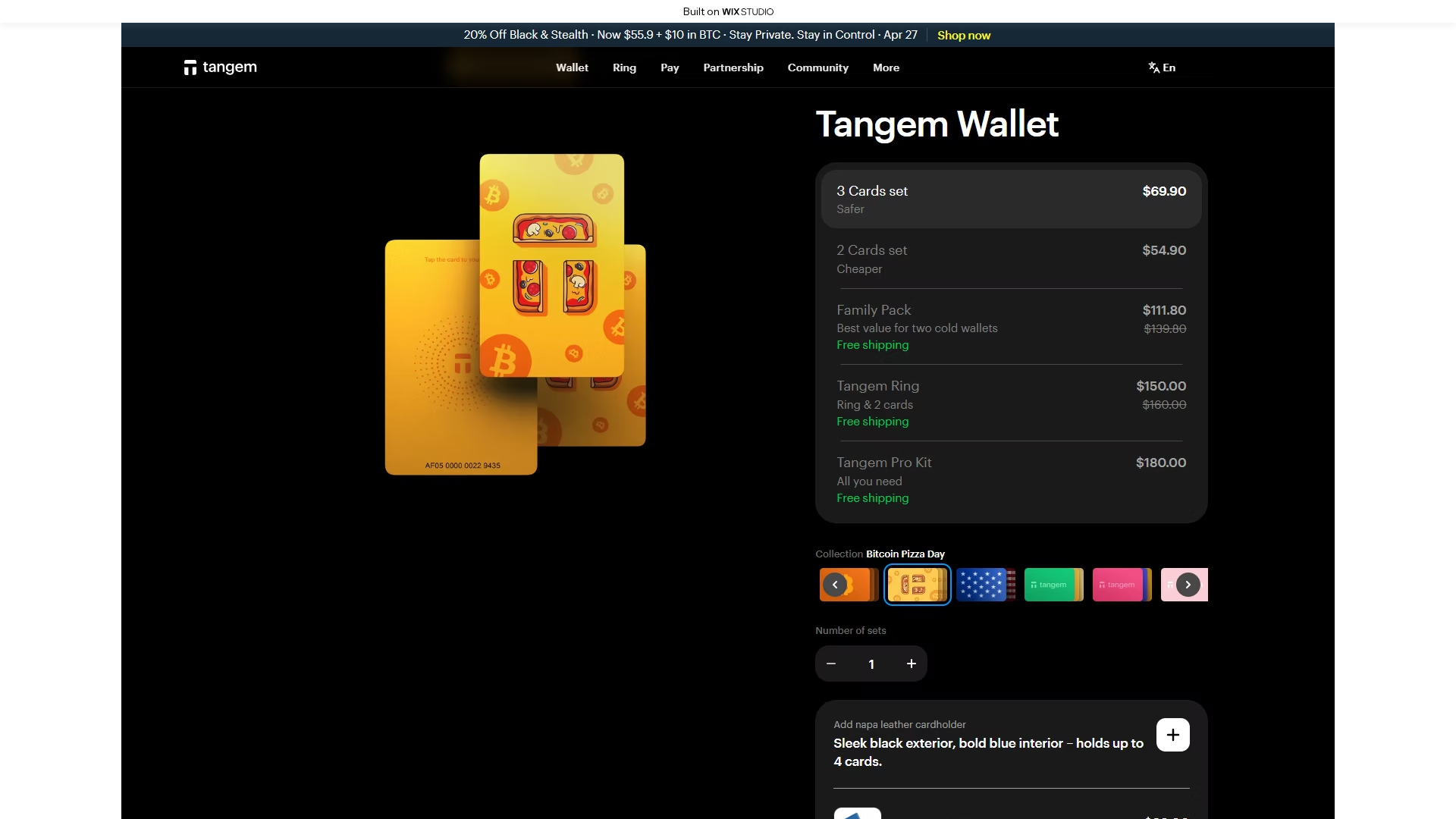The width and height of the screenshot is (1456, 819).
Task: Open the language selector En
Action: [x=1162, y=67]
